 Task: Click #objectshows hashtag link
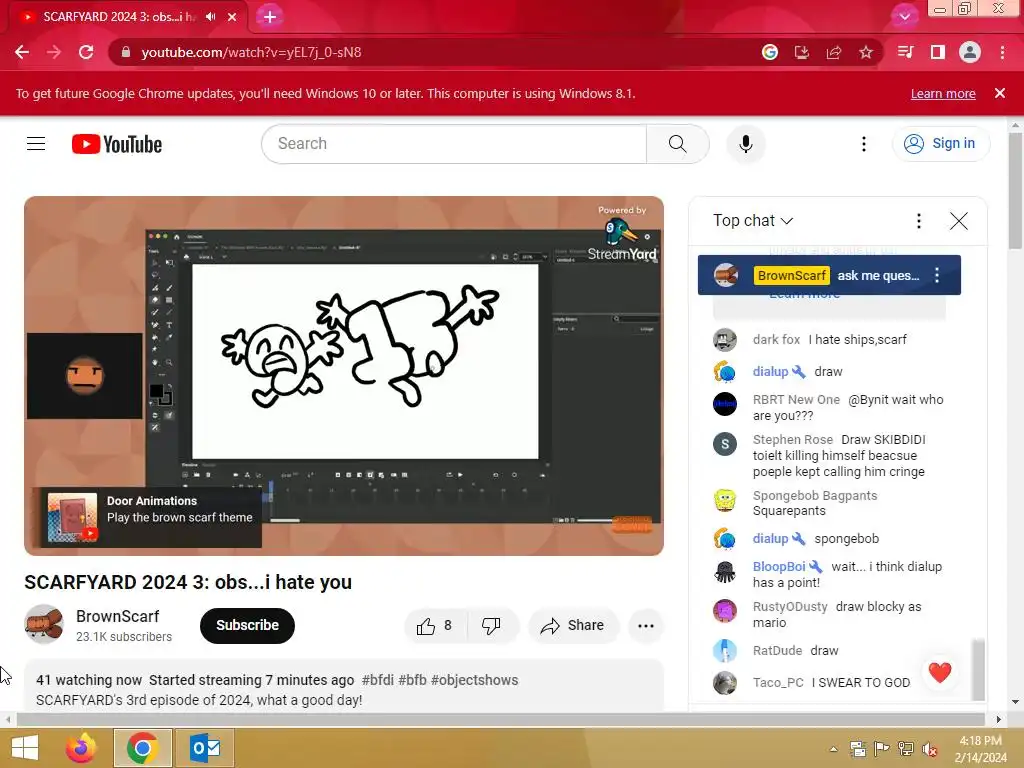(474, 680)
